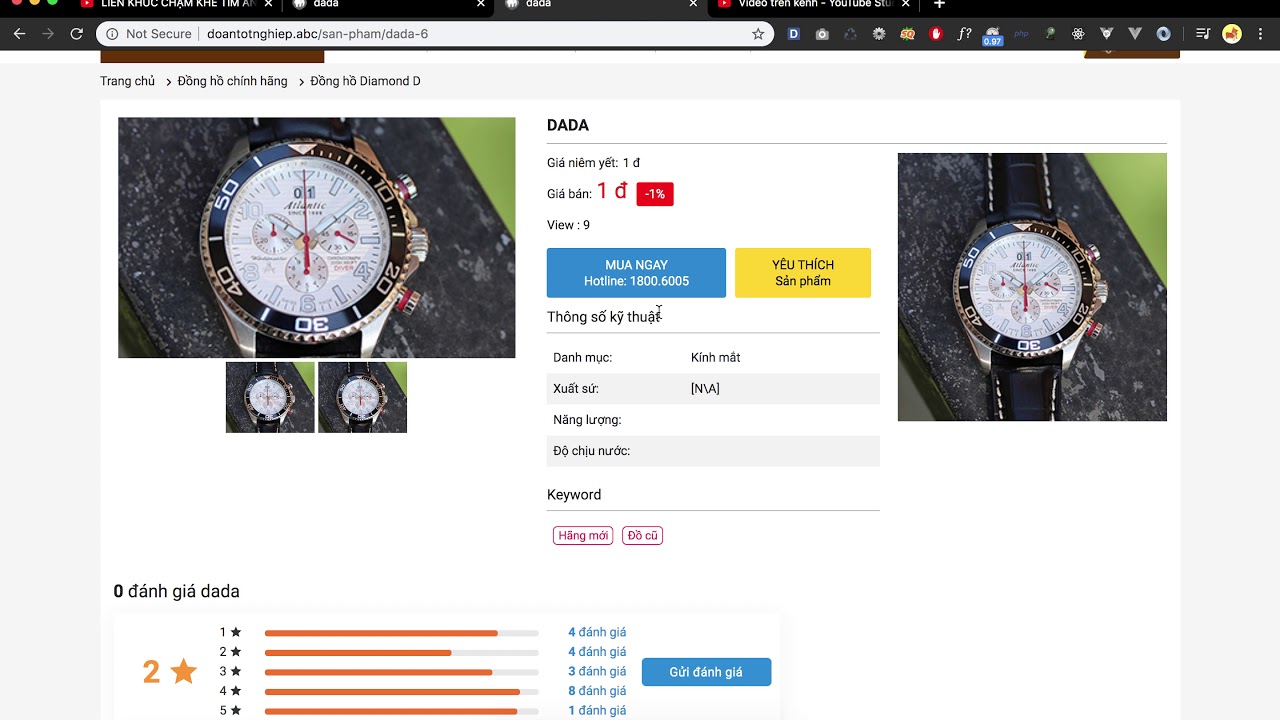Select the first watch thumbnail
Image resolution: width=1280 pixels, height=720 pixels.
tap(270, 397)
